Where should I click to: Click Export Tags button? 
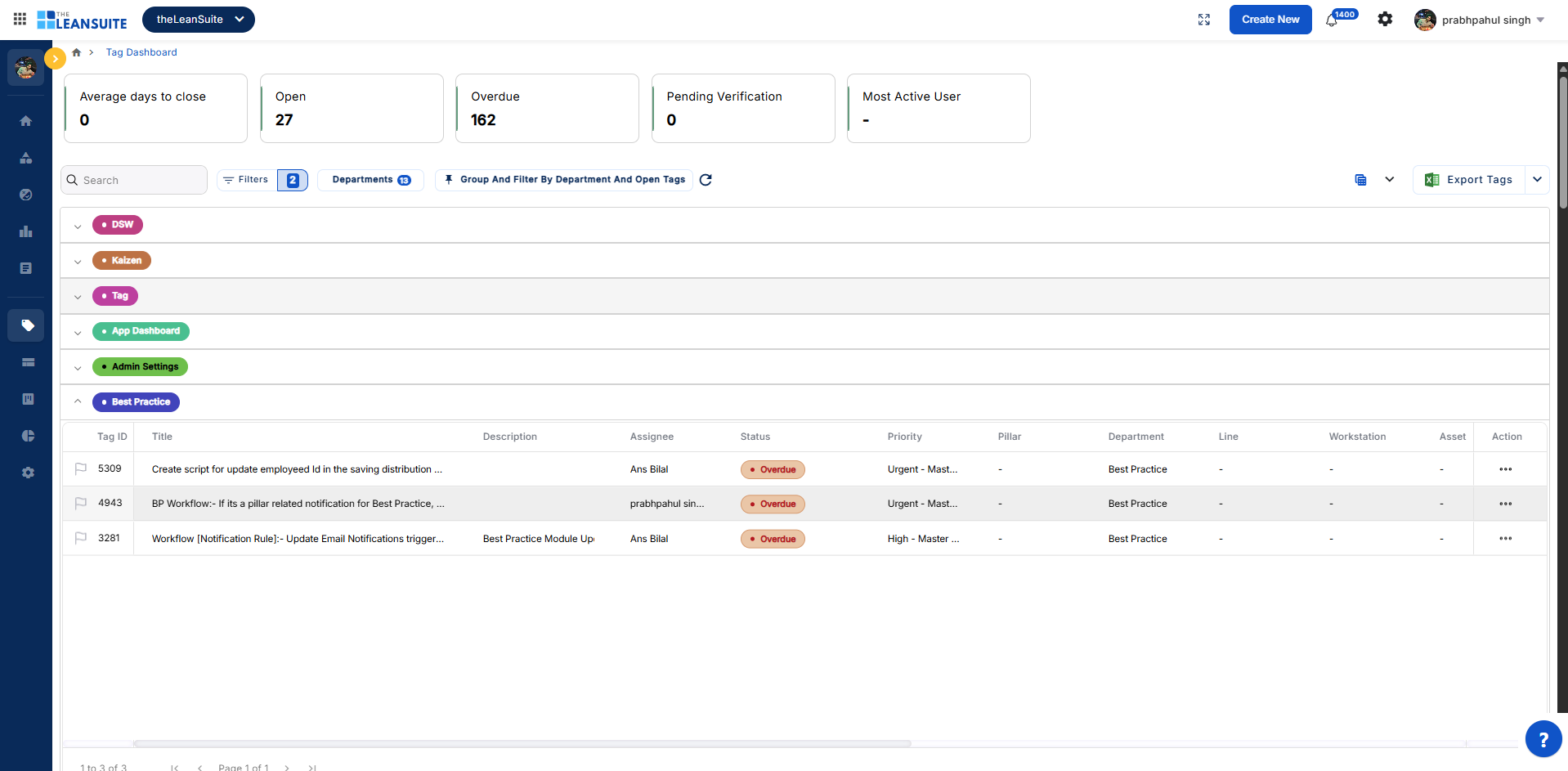[x=1469, y=180]
